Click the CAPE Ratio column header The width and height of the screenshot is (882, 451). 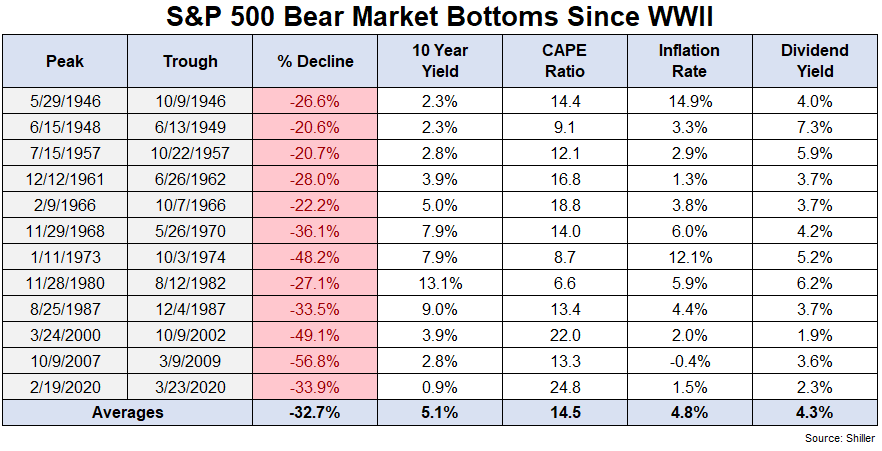565,61
